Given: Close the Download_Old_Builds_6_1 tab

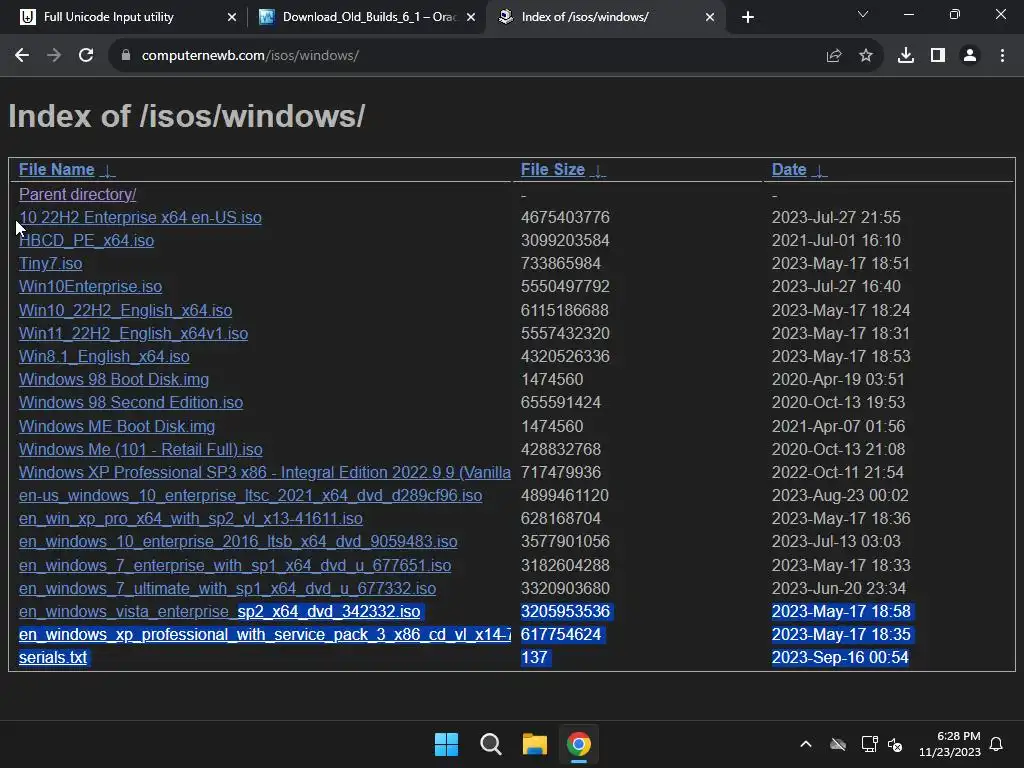Looking at the screenshot, I should click(471, 17).
